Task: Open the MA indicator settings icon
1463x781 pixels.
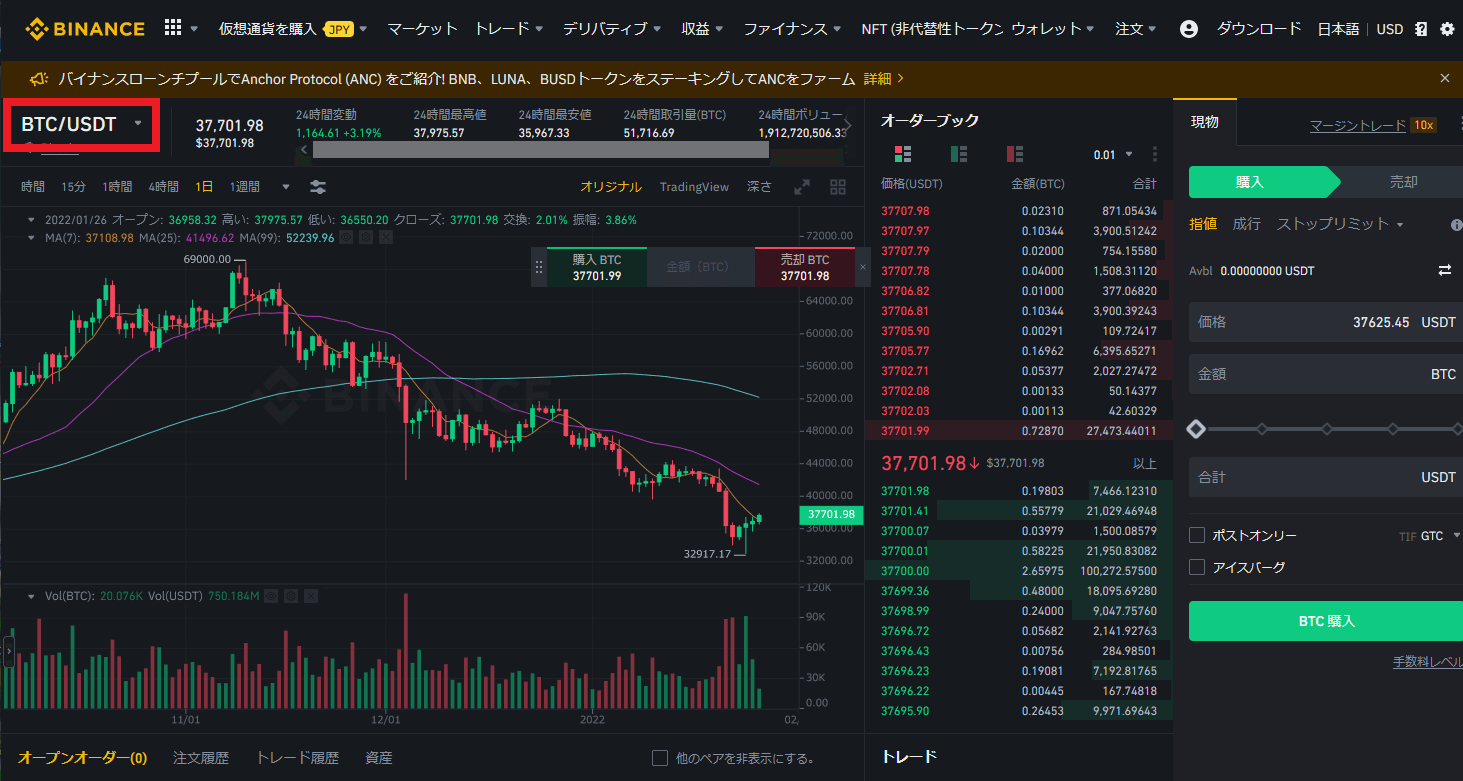Action: 366,237
